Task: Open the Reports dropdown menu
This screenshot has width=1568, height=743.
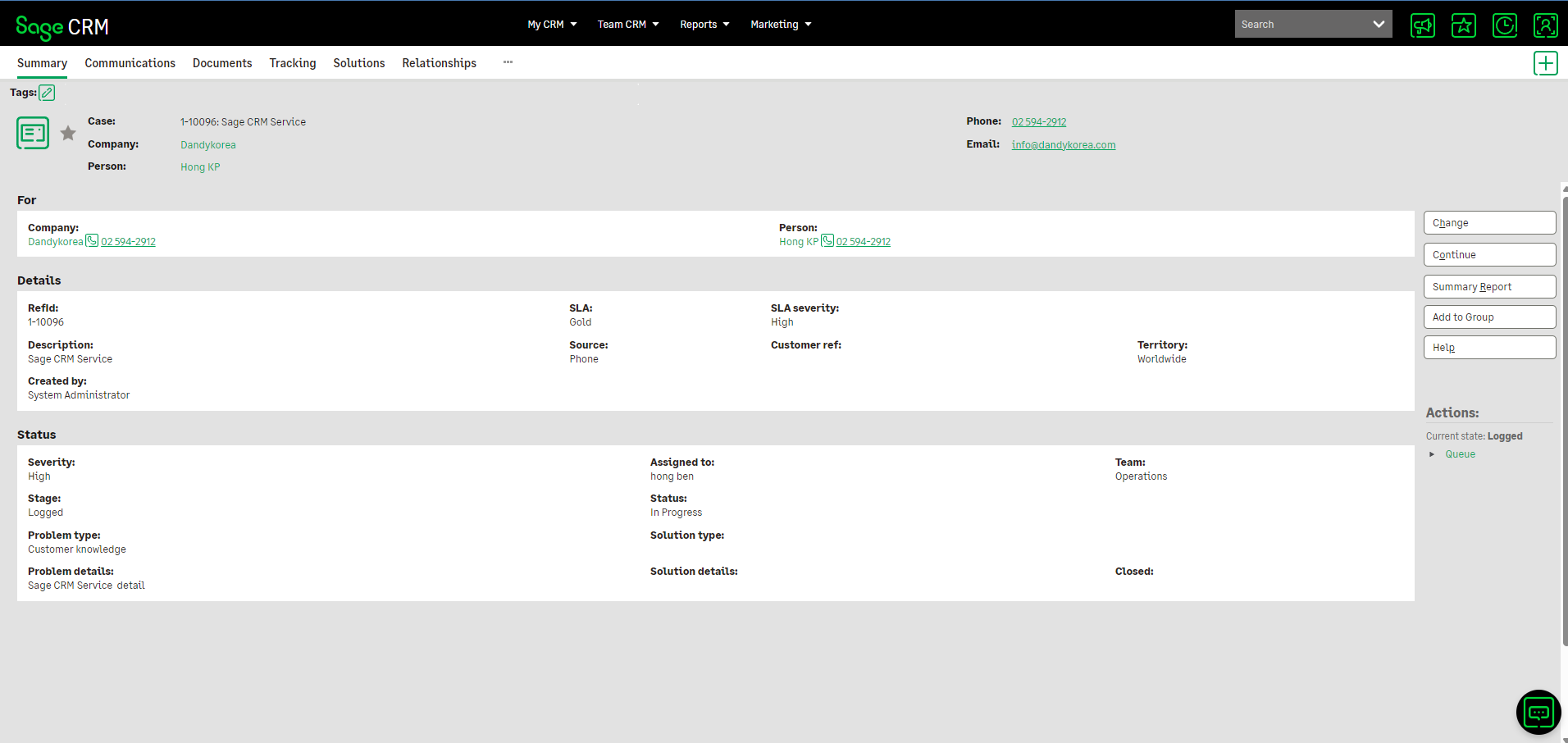Action: [x=704, y=25]
